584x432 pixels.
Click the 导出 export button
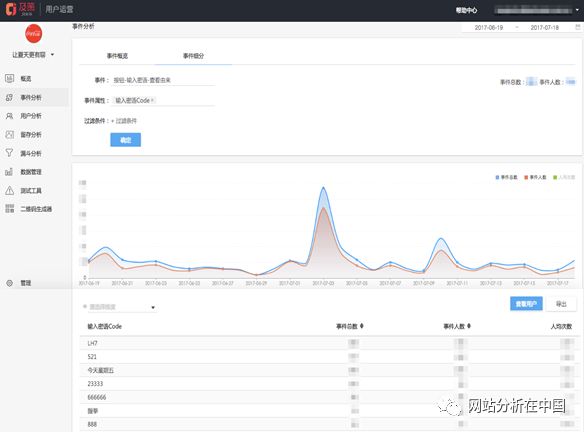(x=561, y=304)
